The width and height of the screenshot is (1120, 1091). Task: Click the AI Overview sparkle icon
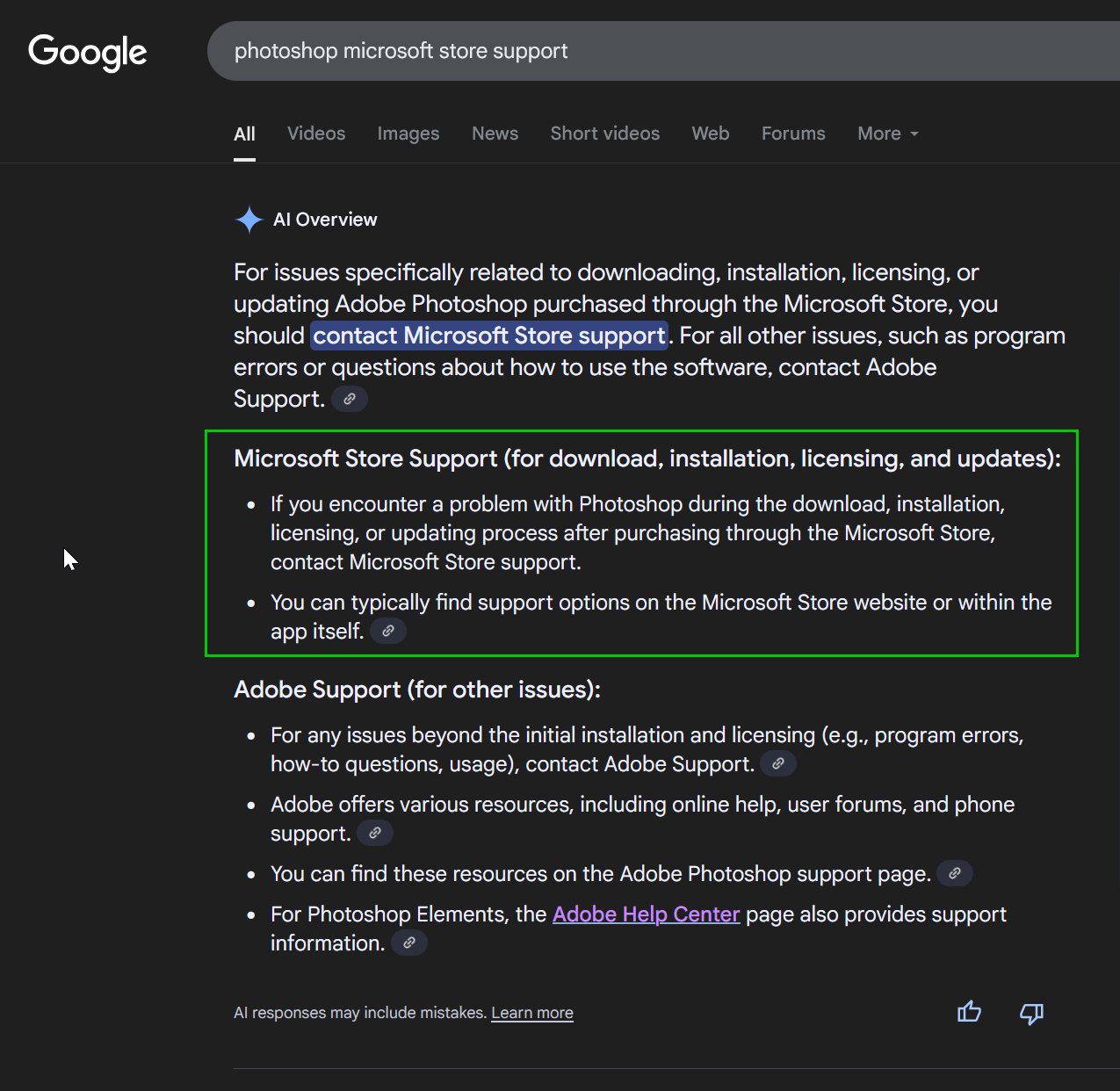coord(249,220)
